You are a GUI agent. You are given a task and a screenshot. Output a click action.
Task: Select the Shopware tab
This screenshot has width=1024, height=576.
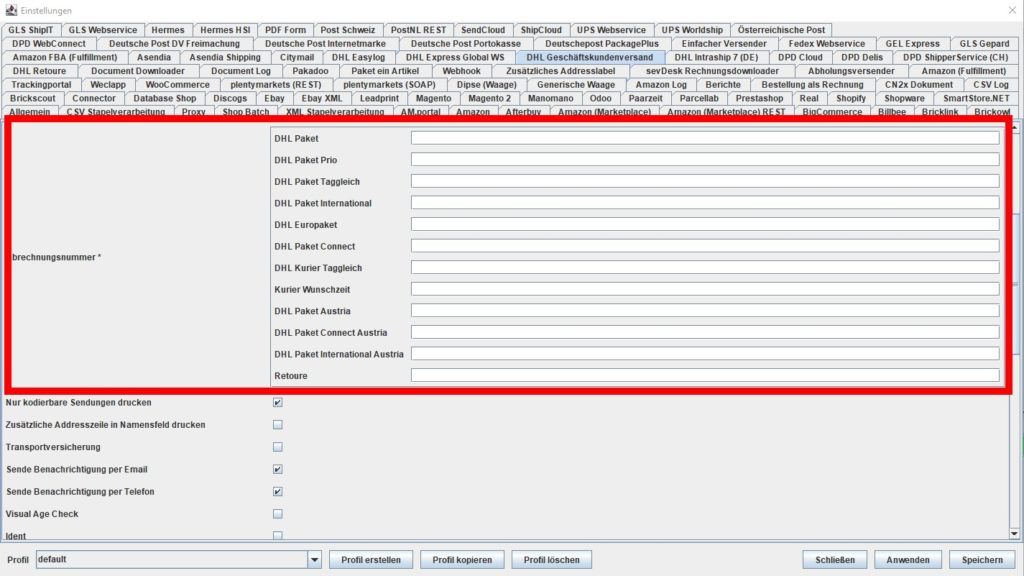904,99
